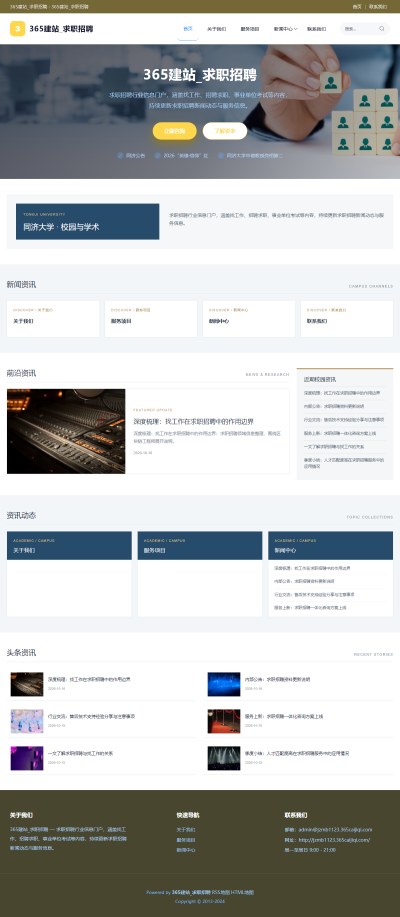
Task: Click 一文了解求职招聘与找工作的关系 in the sidebar list
Action: (333, 447)
